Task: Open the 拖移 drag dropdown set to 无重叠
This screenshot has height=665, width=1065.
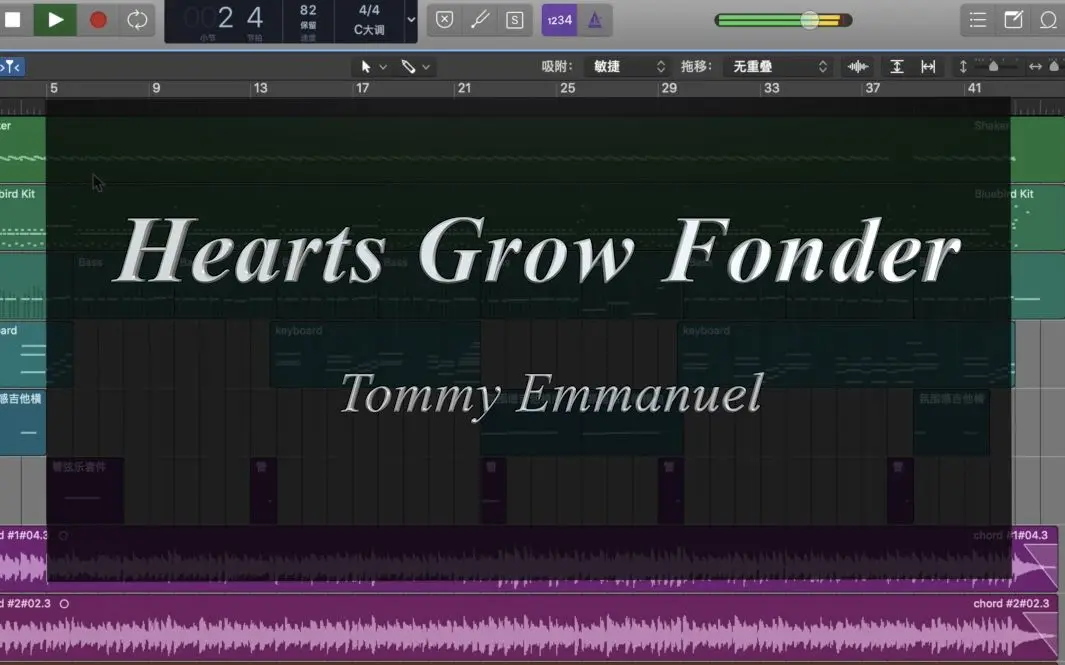Action: point(778,67)
